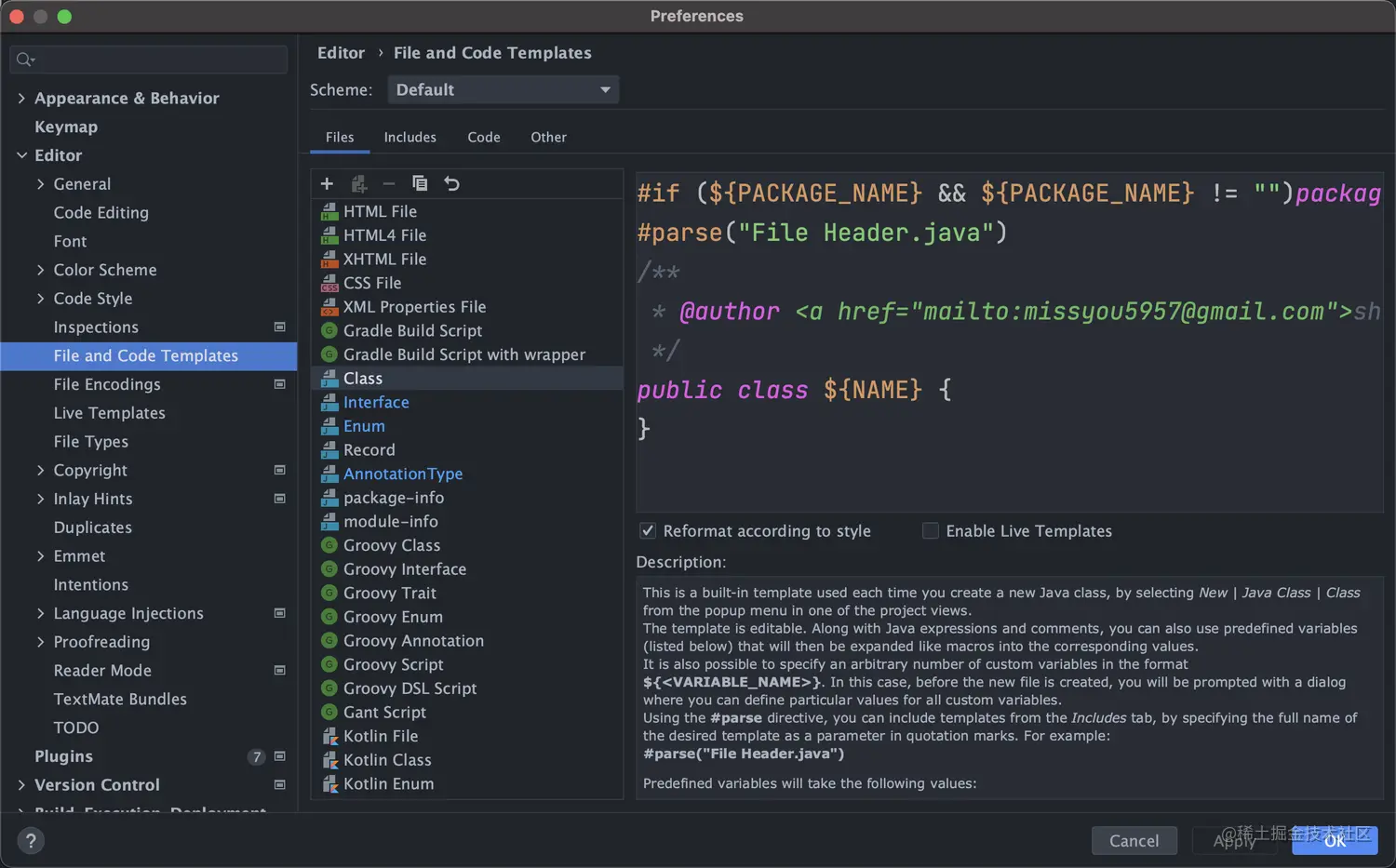Click the Copy Template icon
Viewport: 1396px width, 868px height.
[420, 184]
